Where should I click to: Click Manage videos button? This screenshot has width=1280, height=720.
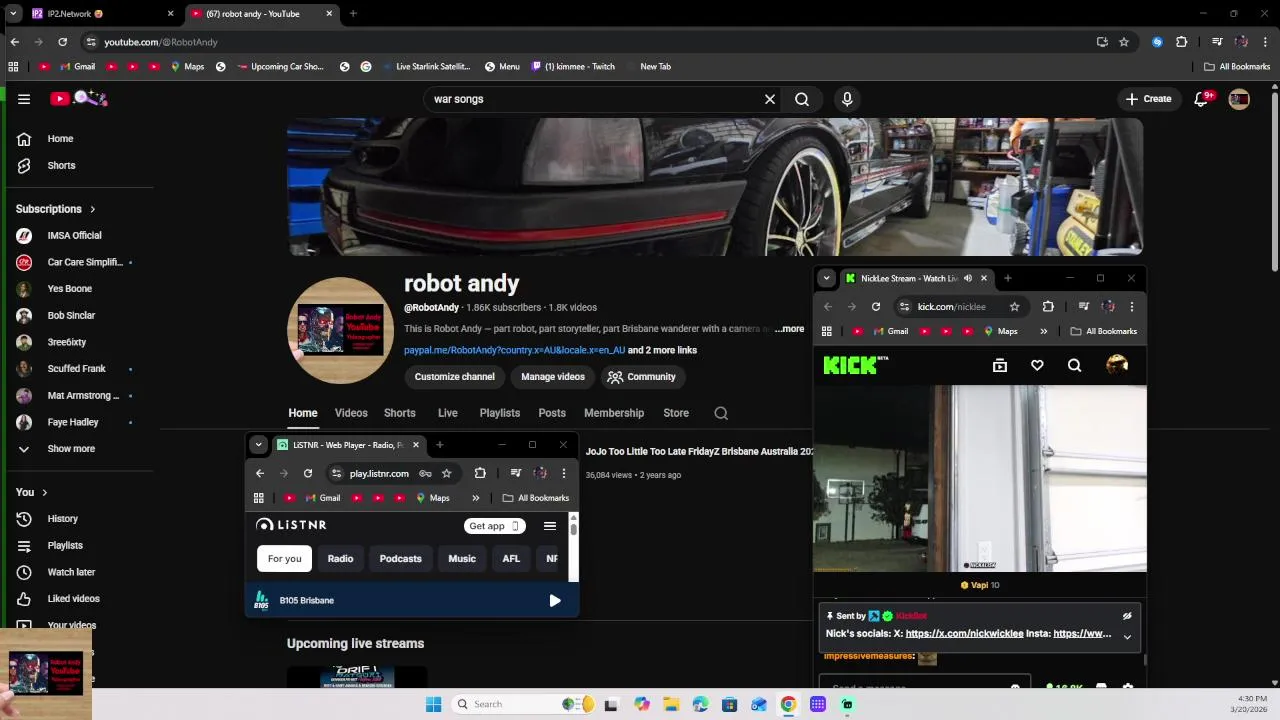click(553, 377)
